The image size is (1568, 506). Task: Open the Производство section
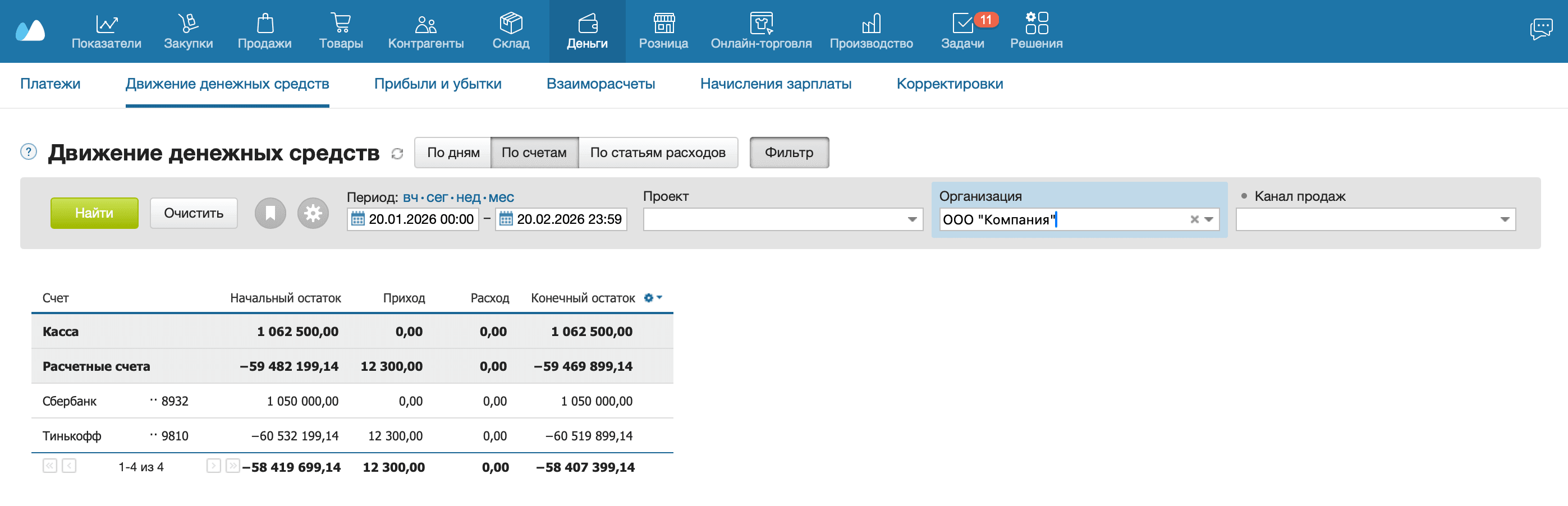871,30
